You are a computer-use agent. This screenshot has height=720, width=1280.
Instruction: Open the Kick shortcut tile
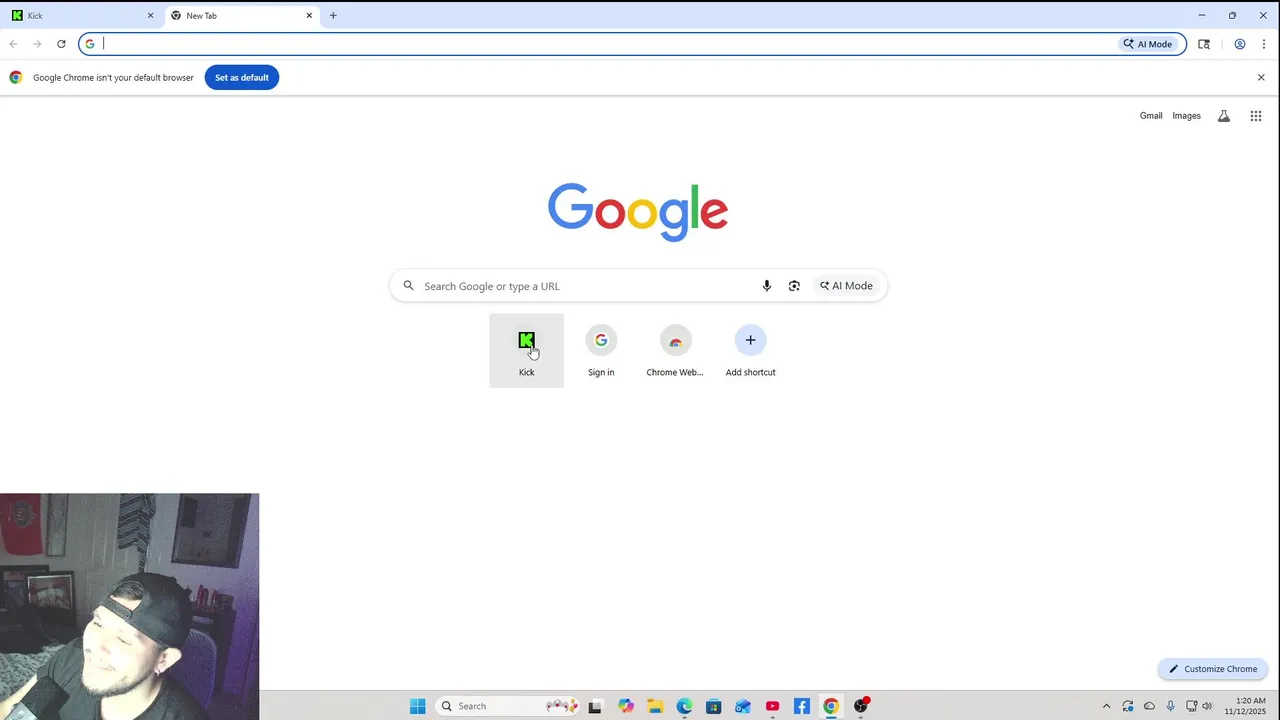526,350
